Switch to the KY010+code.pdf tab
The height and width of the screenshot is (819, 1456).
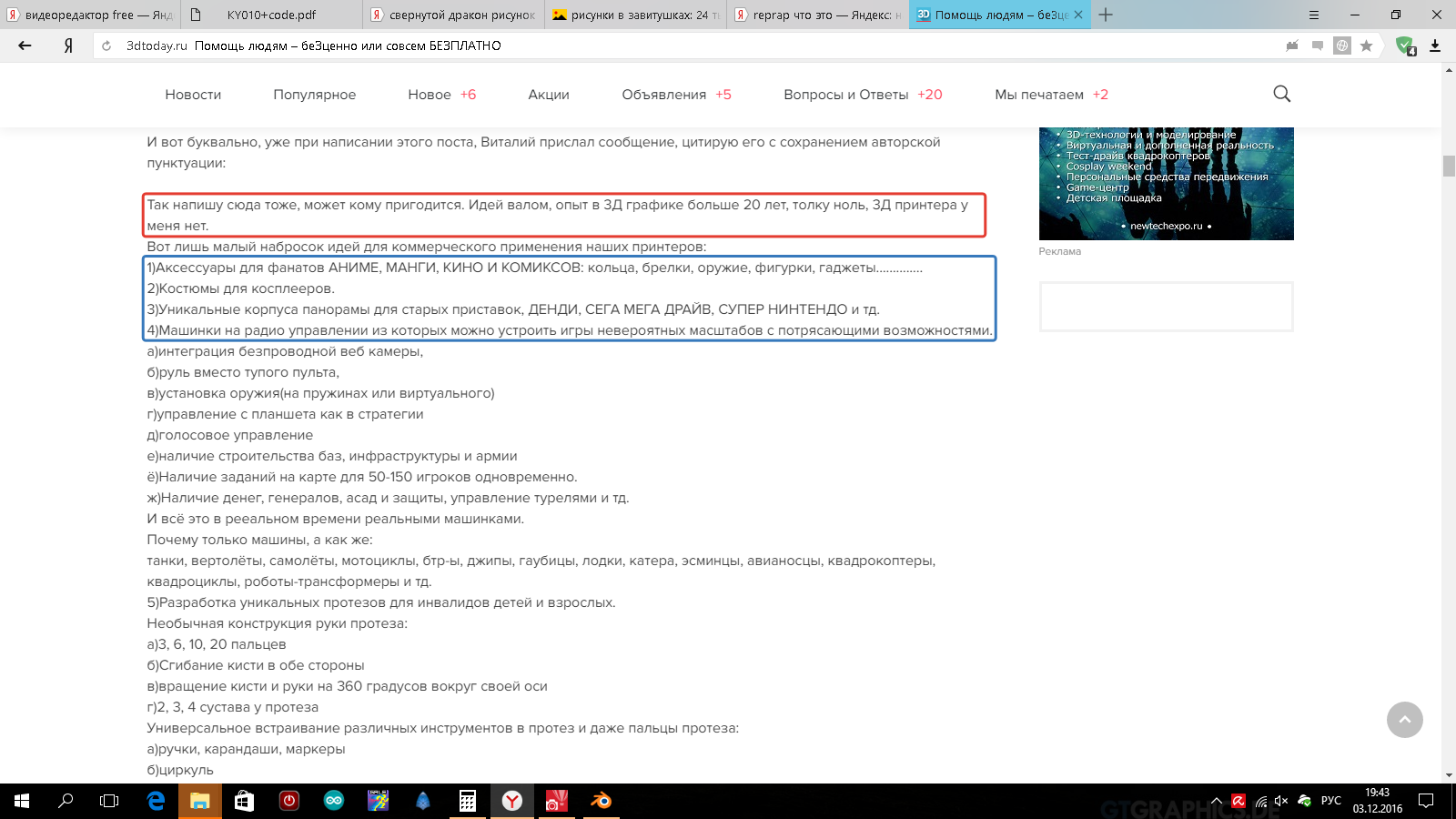271,15
